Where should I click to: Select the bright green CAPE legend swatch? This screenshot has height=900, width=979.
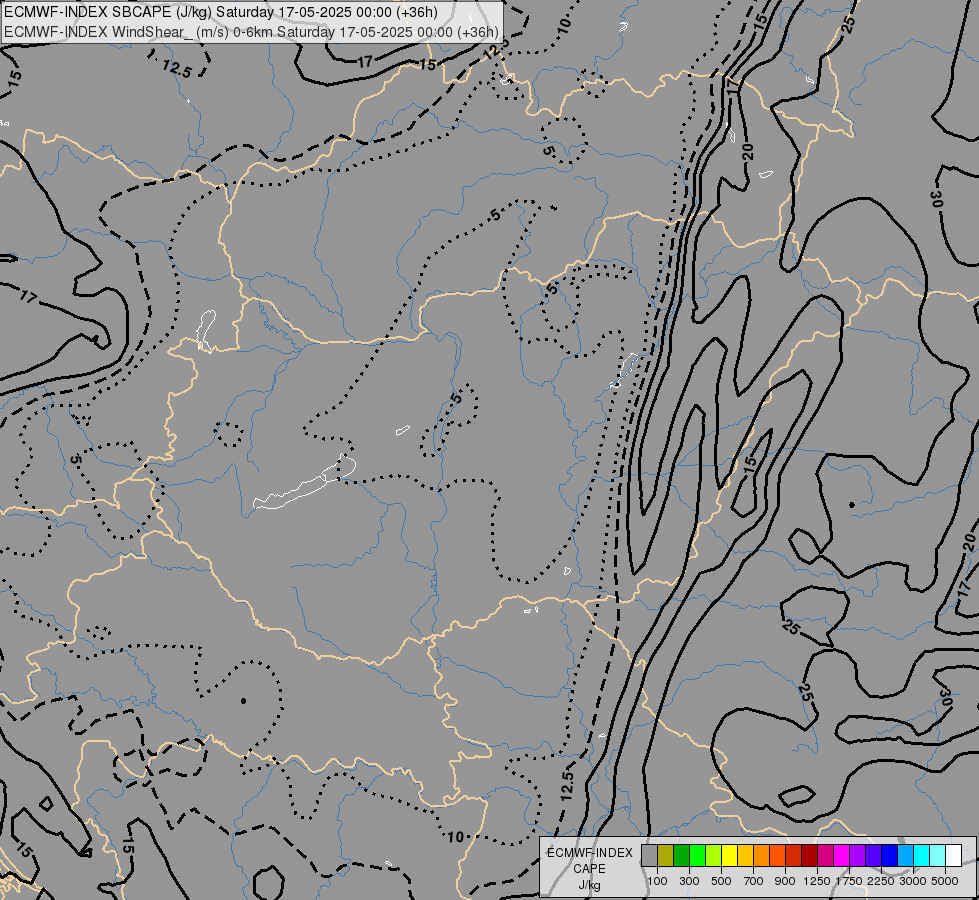[x=697, y=855]
